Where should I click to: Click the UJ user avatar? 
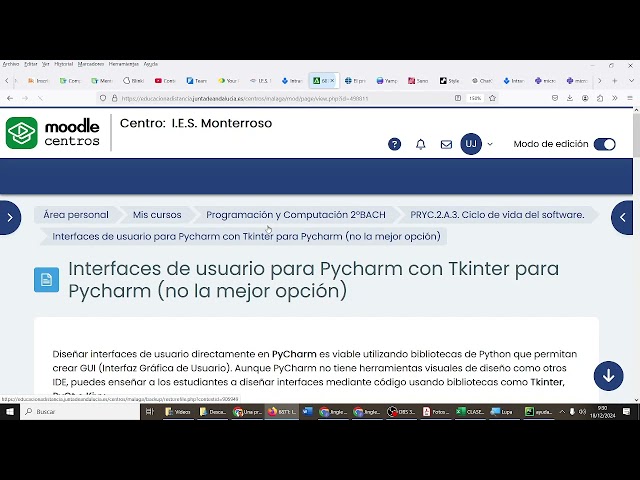pos(471,144)
